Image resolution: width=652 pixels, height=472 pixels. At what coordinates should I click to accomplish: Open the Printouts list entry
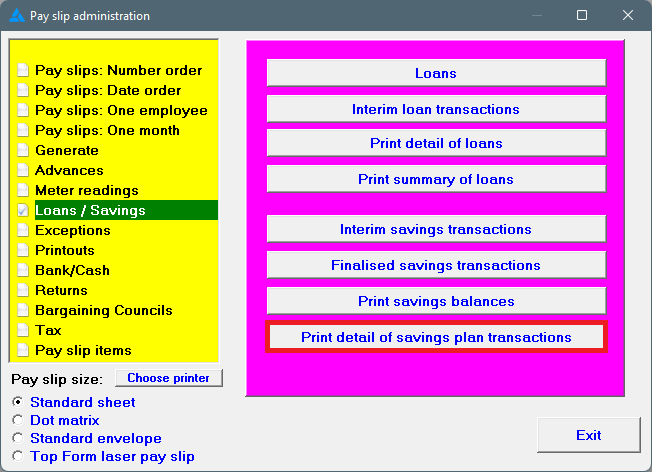65,250
